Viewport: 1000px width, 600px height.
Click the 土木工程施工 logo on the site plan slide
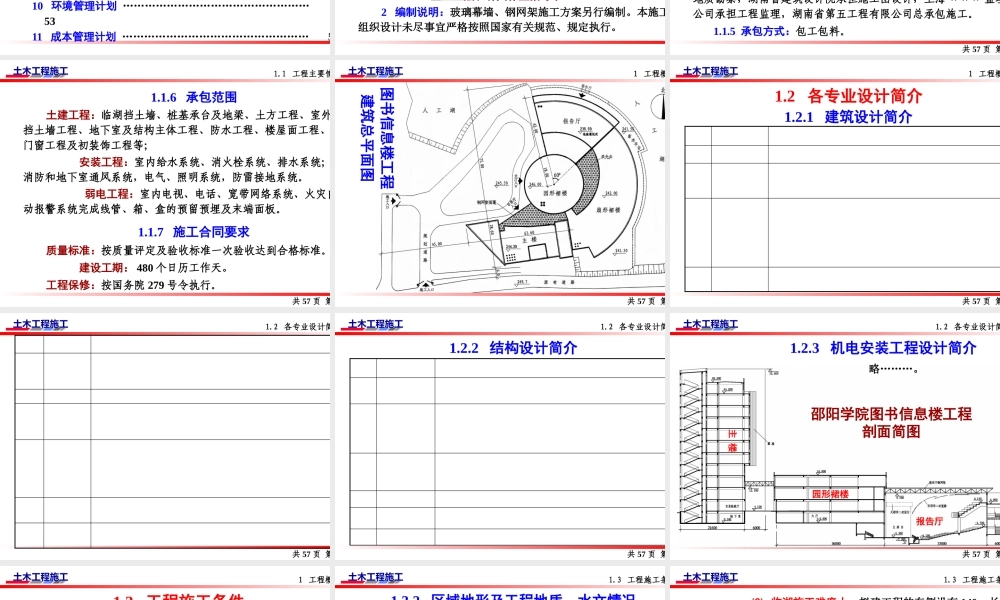click(x=376, y=71)
